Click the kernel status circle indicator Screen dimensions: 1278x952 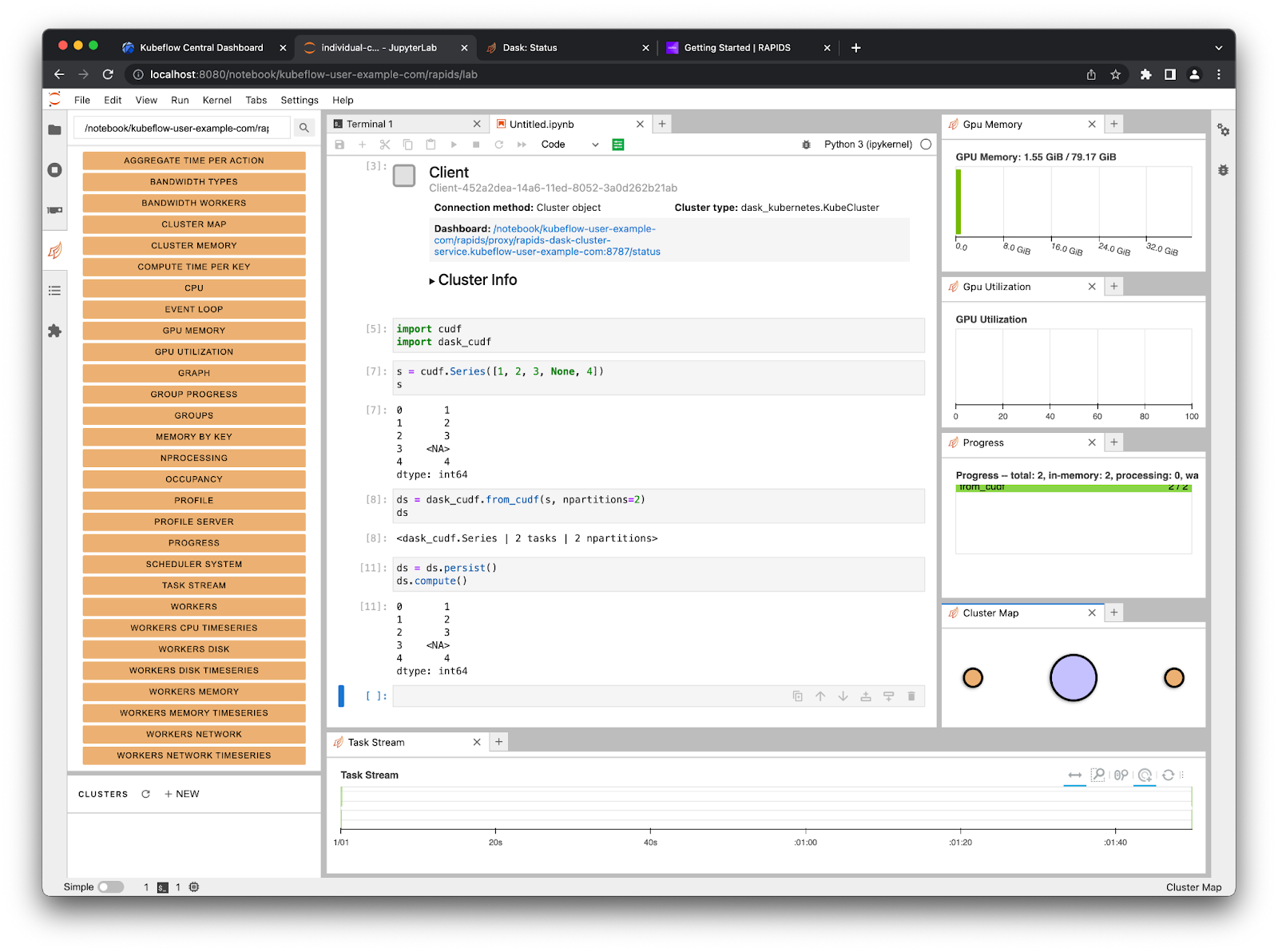coord(926,145)
